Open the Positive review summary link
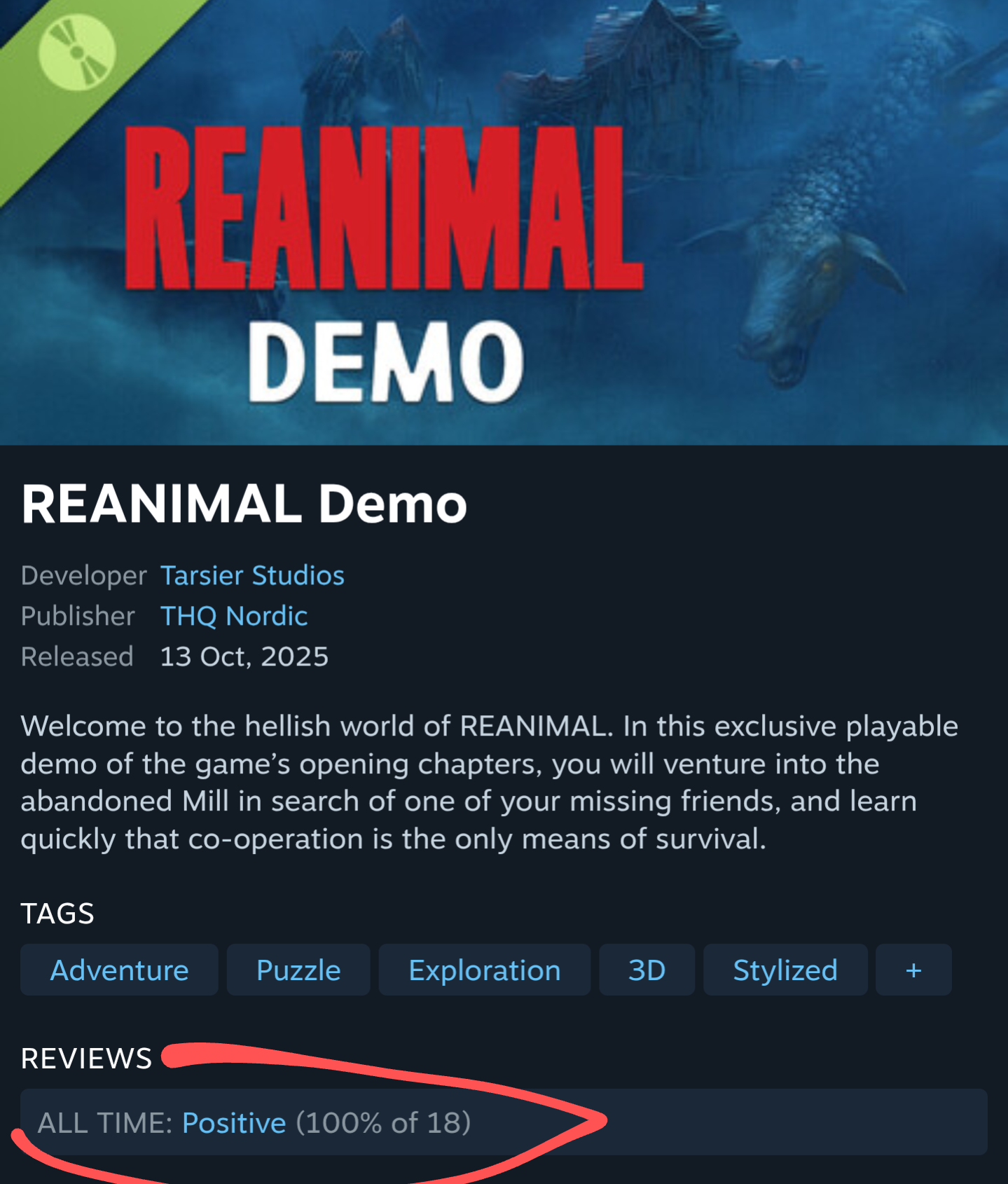 coord(234,1122)
